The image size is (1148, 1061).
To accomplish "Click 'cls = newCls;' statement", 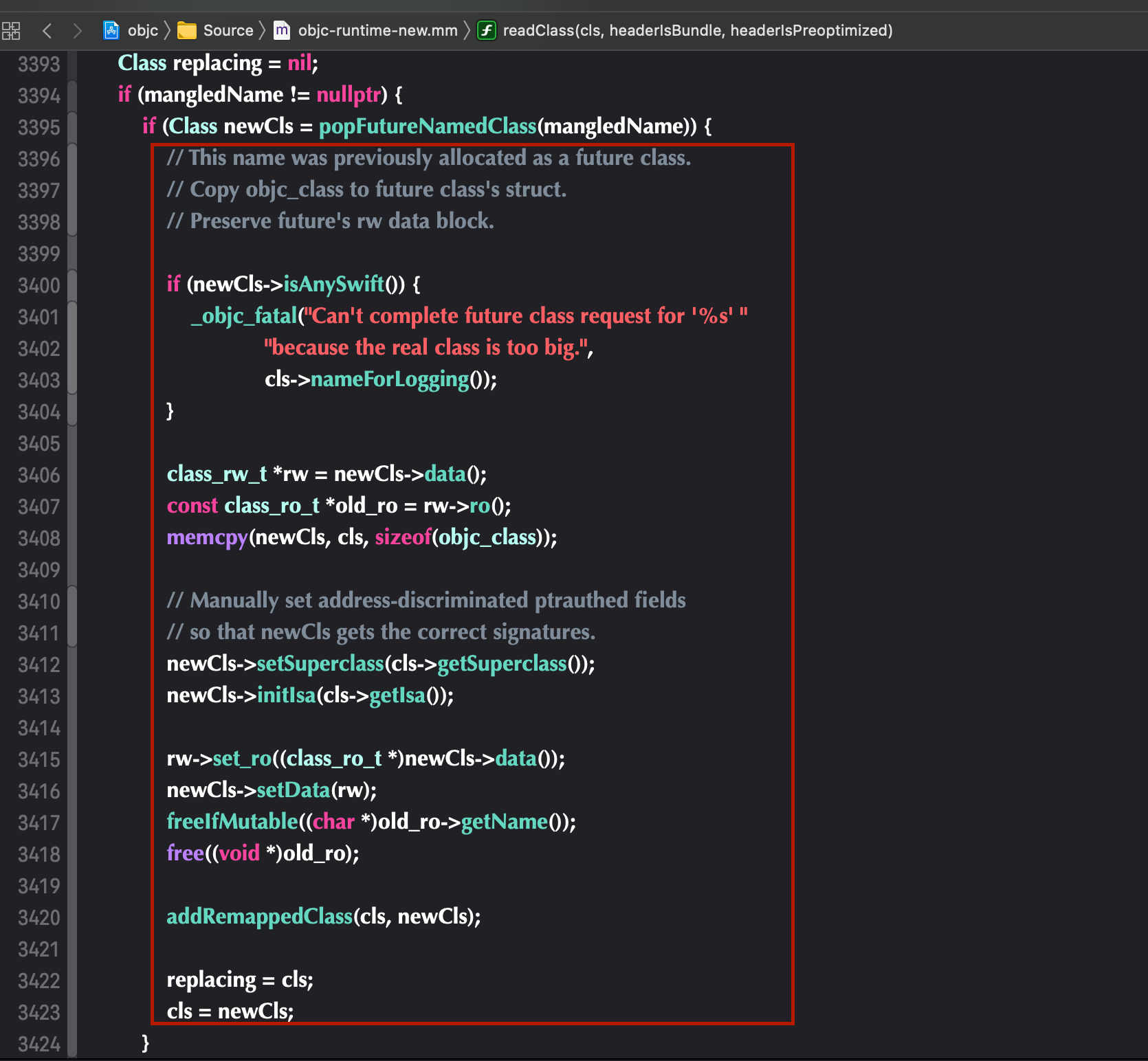I will (230, 1011).
